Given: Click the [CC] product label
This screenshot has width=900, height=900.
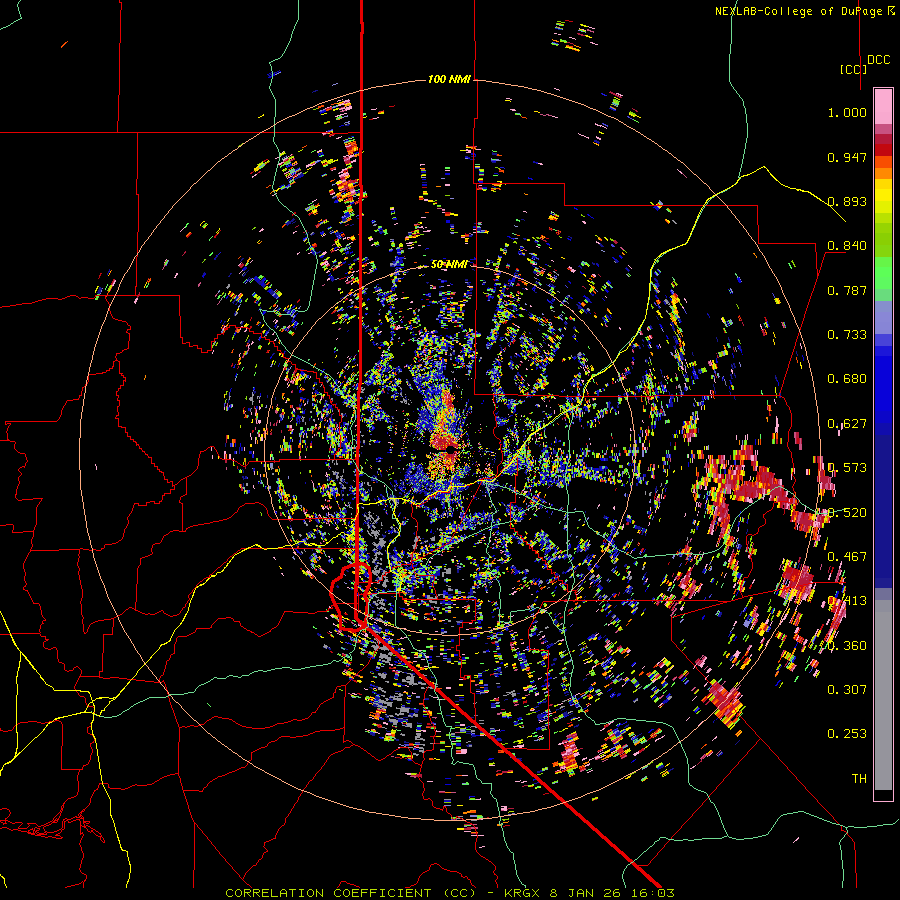Looking at the screenshot, I should click(x=853, y=69).
